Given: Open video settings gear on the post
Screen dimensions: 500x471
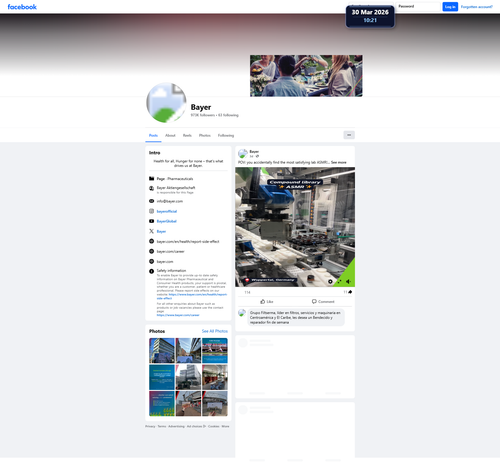Looking at the screenshot, I should [330, 282].
